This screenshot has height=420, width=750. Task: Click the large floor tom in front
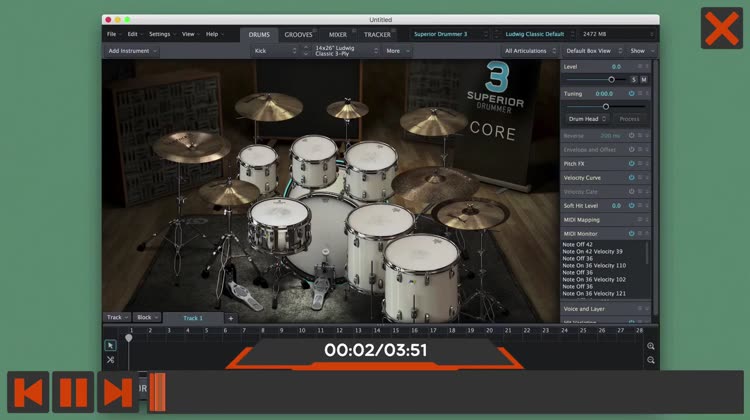point(421,277)
